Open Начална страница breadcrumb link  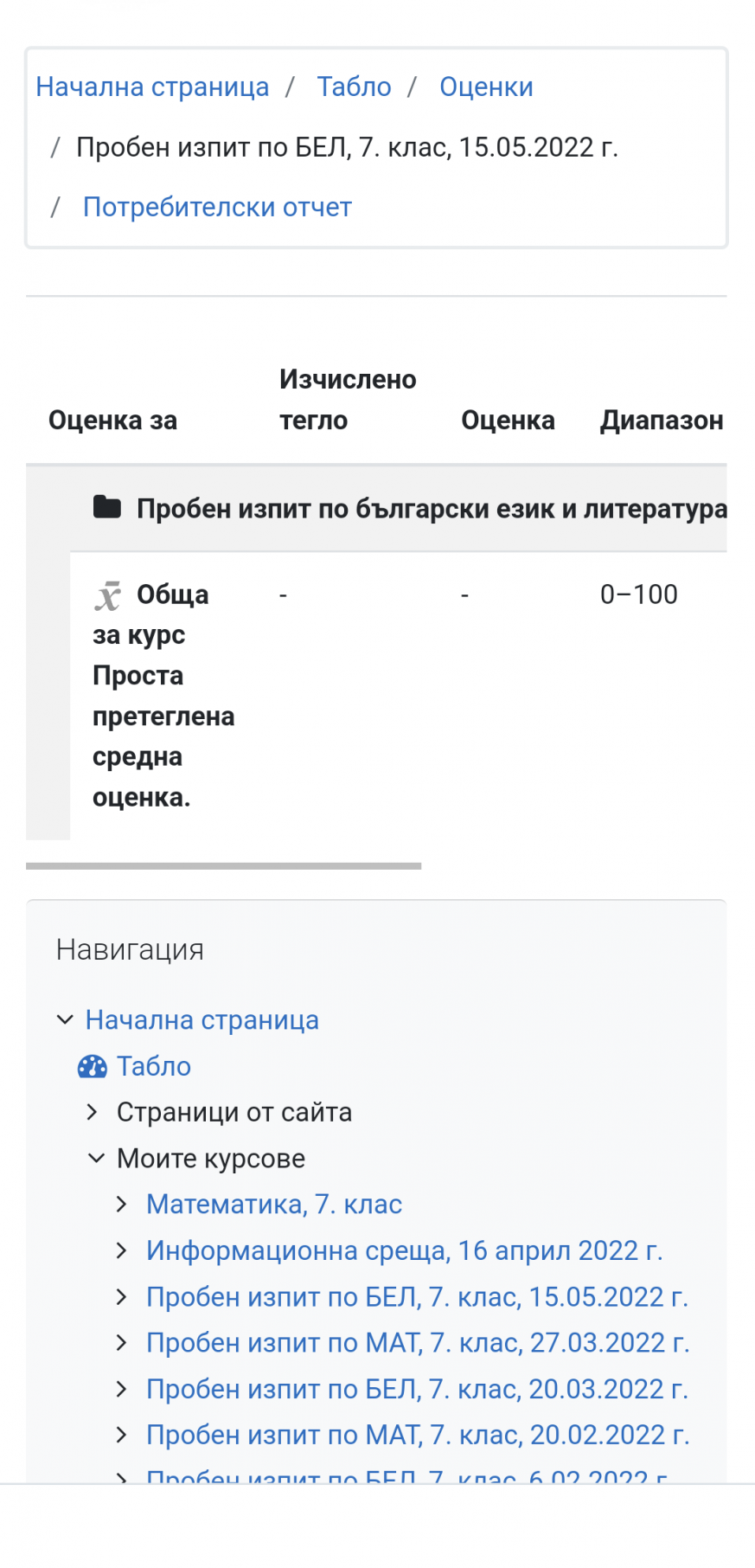tap(152, 87)
